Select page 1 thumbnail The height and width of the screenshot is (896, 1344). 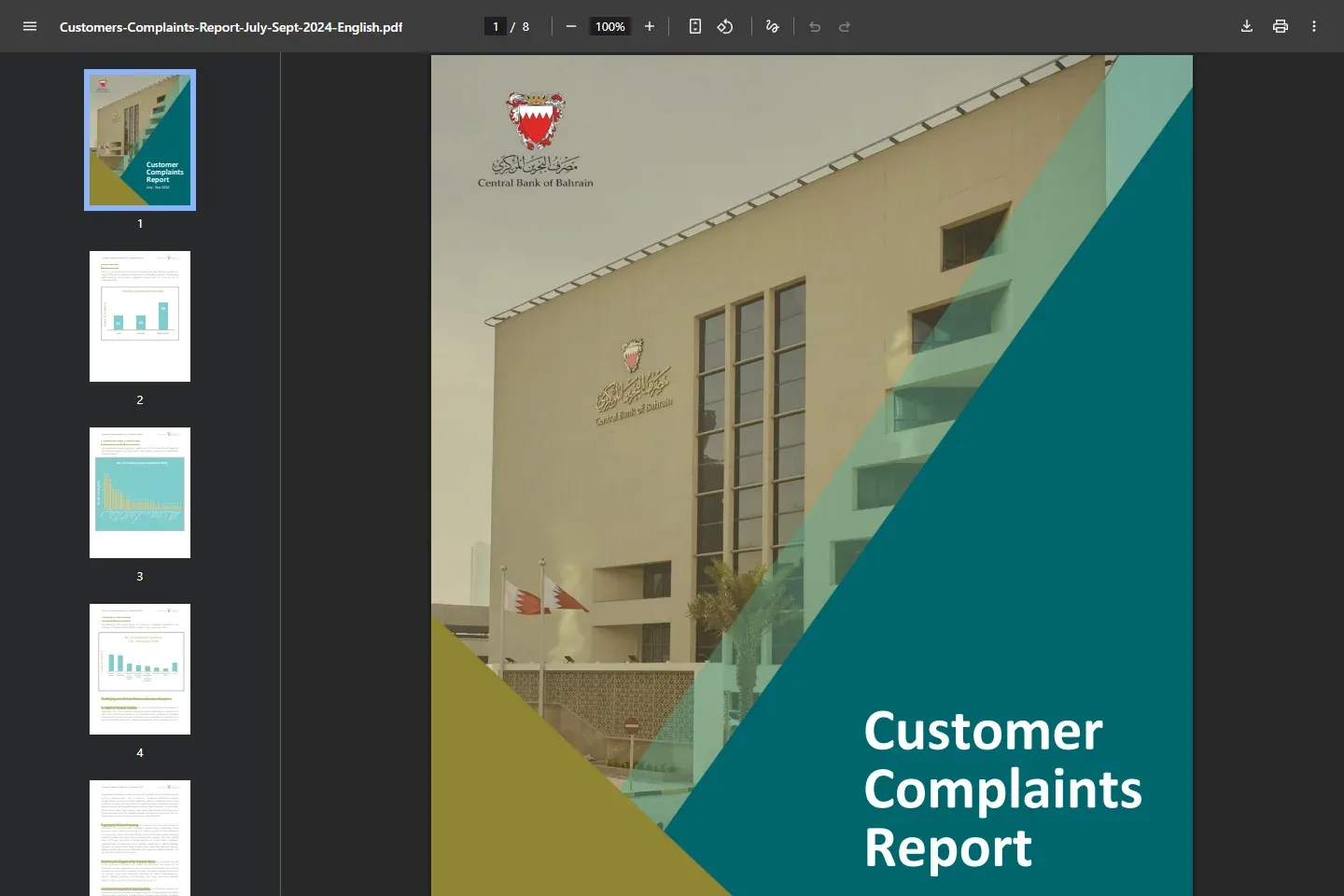click(140, 140)
